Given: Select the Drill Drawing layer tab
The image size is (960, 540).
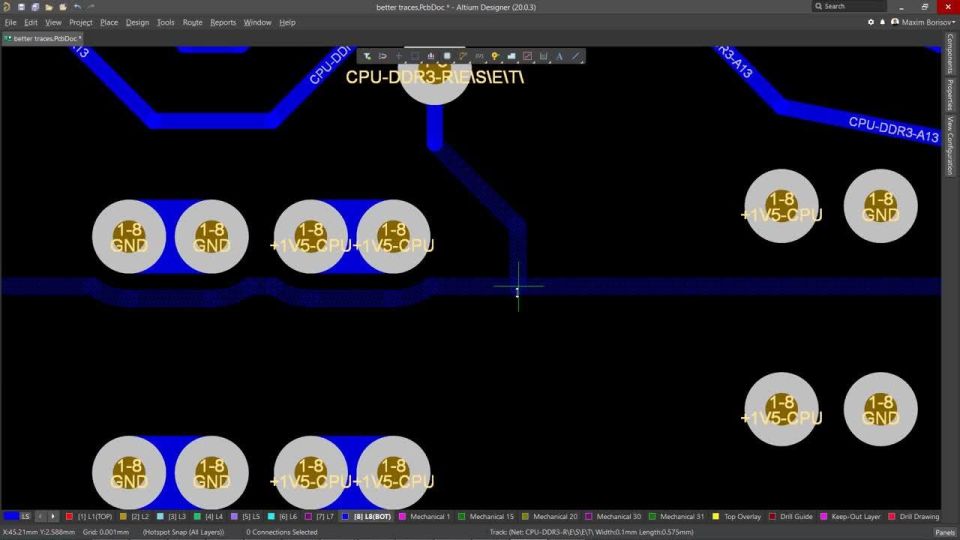Looking at the screenshot, I should [x=913, y=517].
